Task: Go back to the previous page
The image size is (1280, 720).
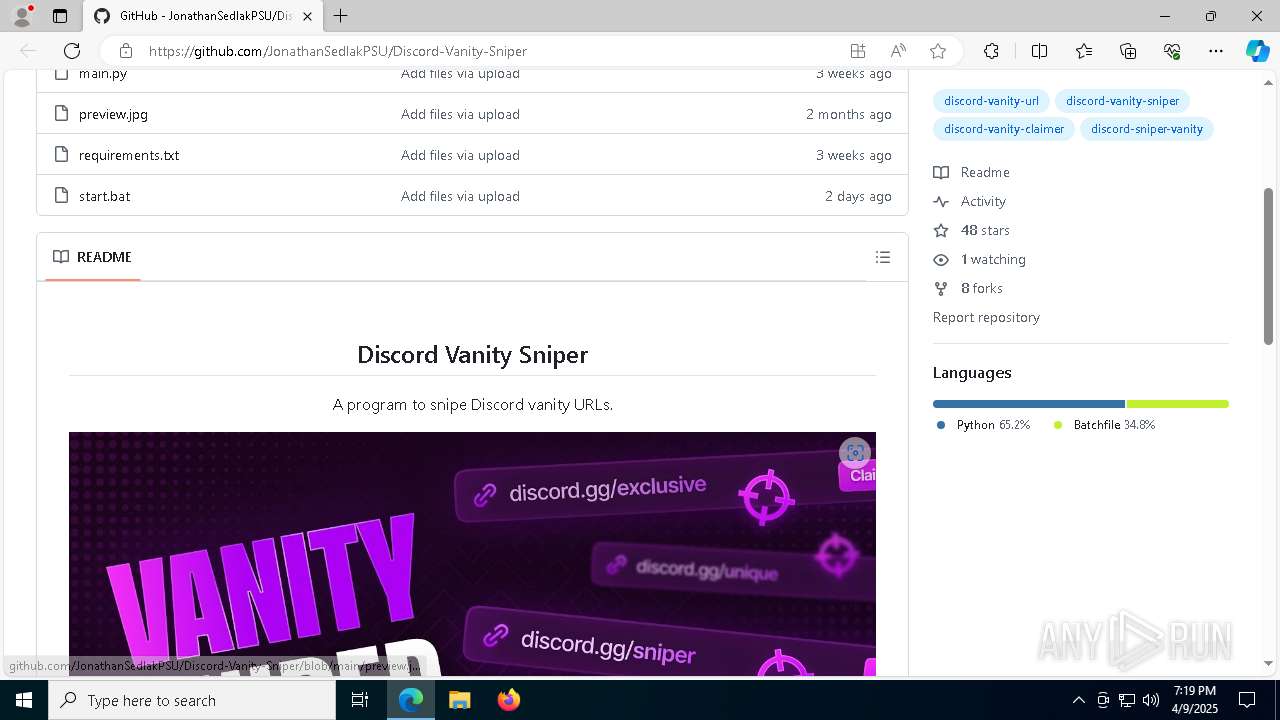Action: coord(28,51)
